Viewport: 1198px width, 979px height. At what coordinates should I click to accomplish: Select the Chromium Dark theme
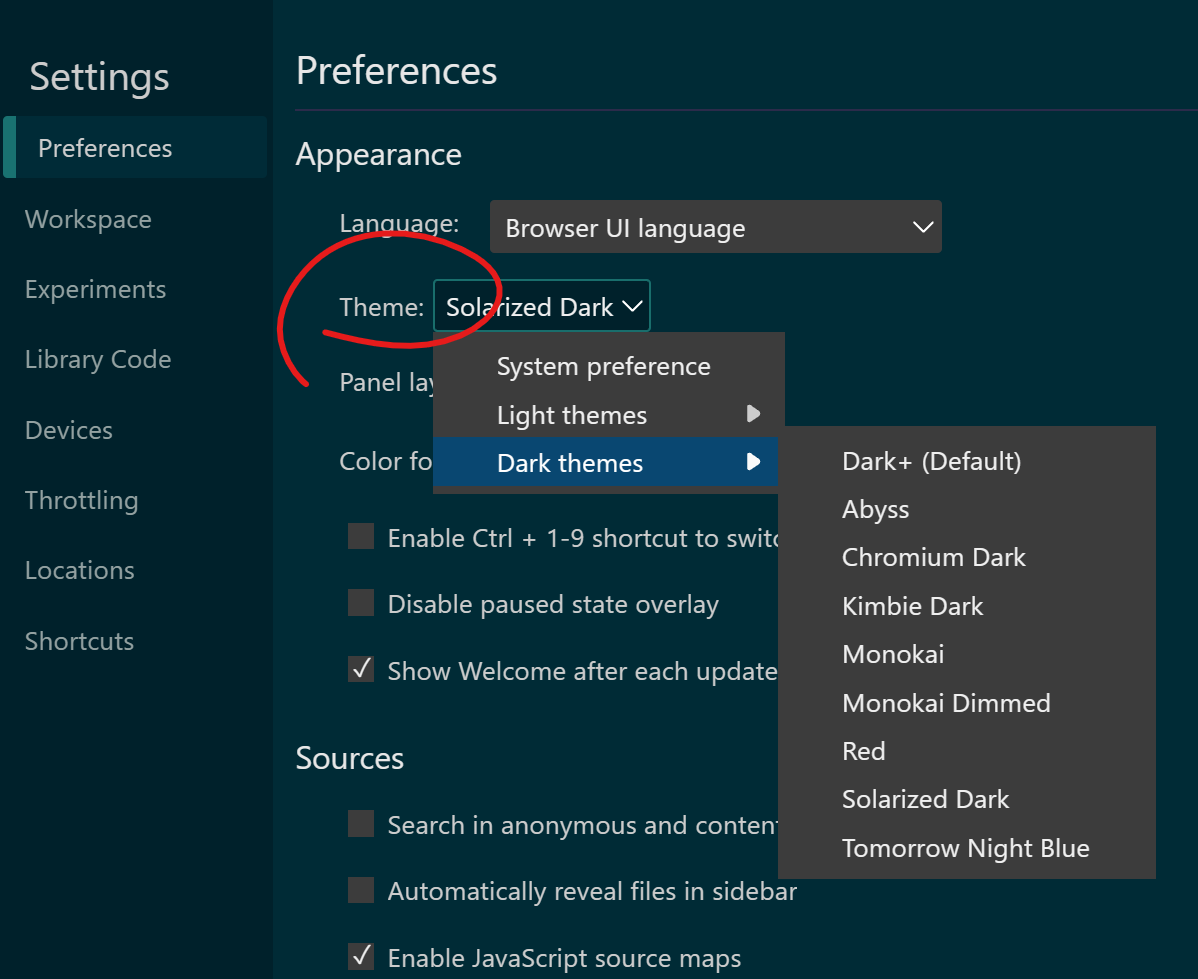[966, 557]
